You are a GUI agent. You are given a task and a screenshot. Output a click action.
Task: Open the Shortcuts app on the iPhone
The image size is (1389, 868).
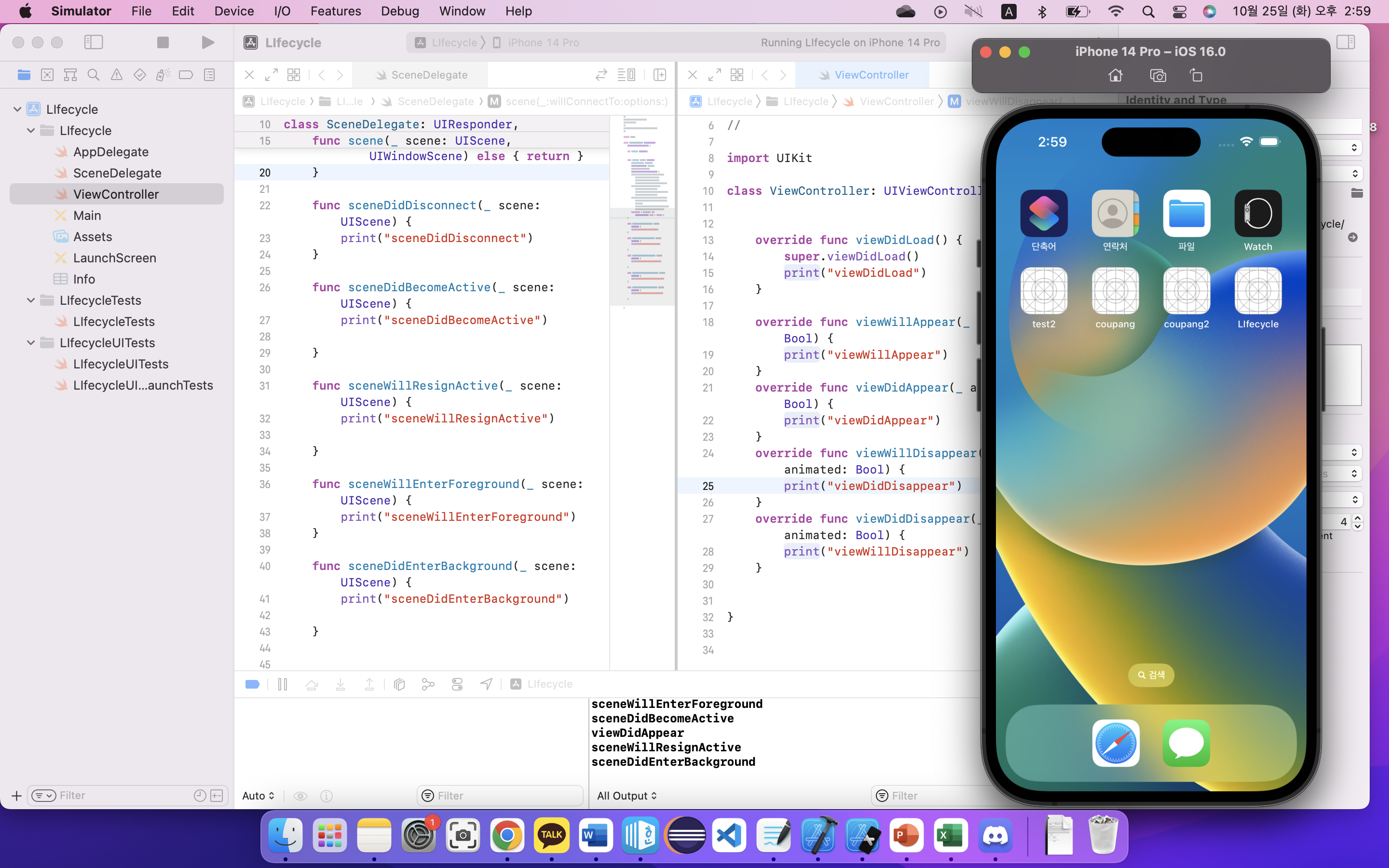click(x=1044, y=213)
